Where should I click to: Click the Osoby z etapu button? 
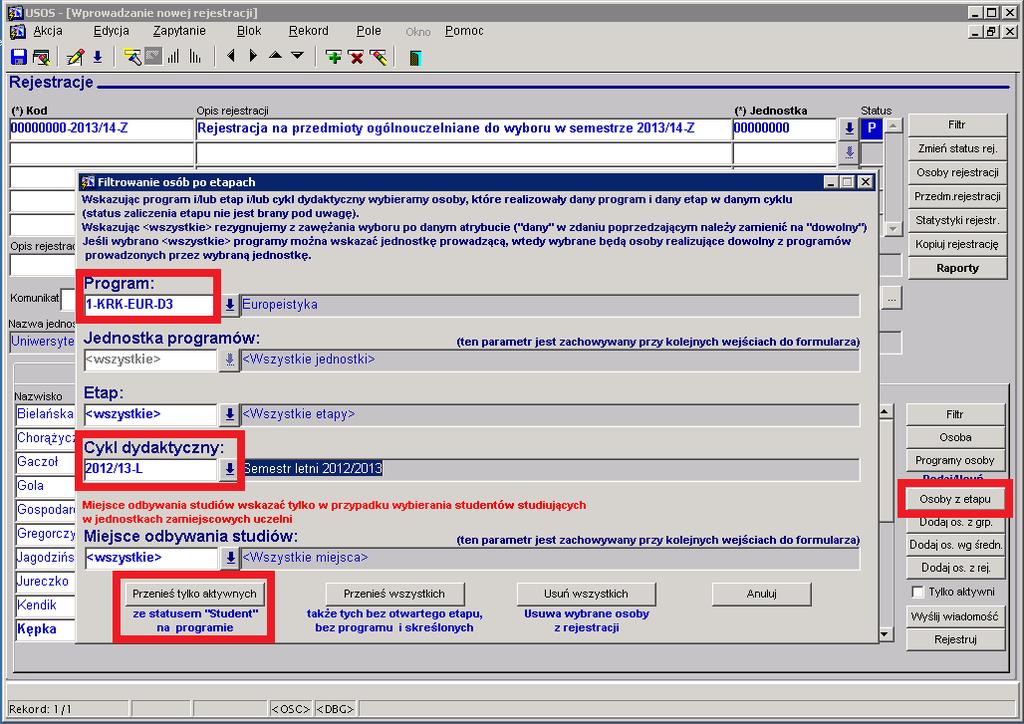pyautogui.click(x=955, y=499)
